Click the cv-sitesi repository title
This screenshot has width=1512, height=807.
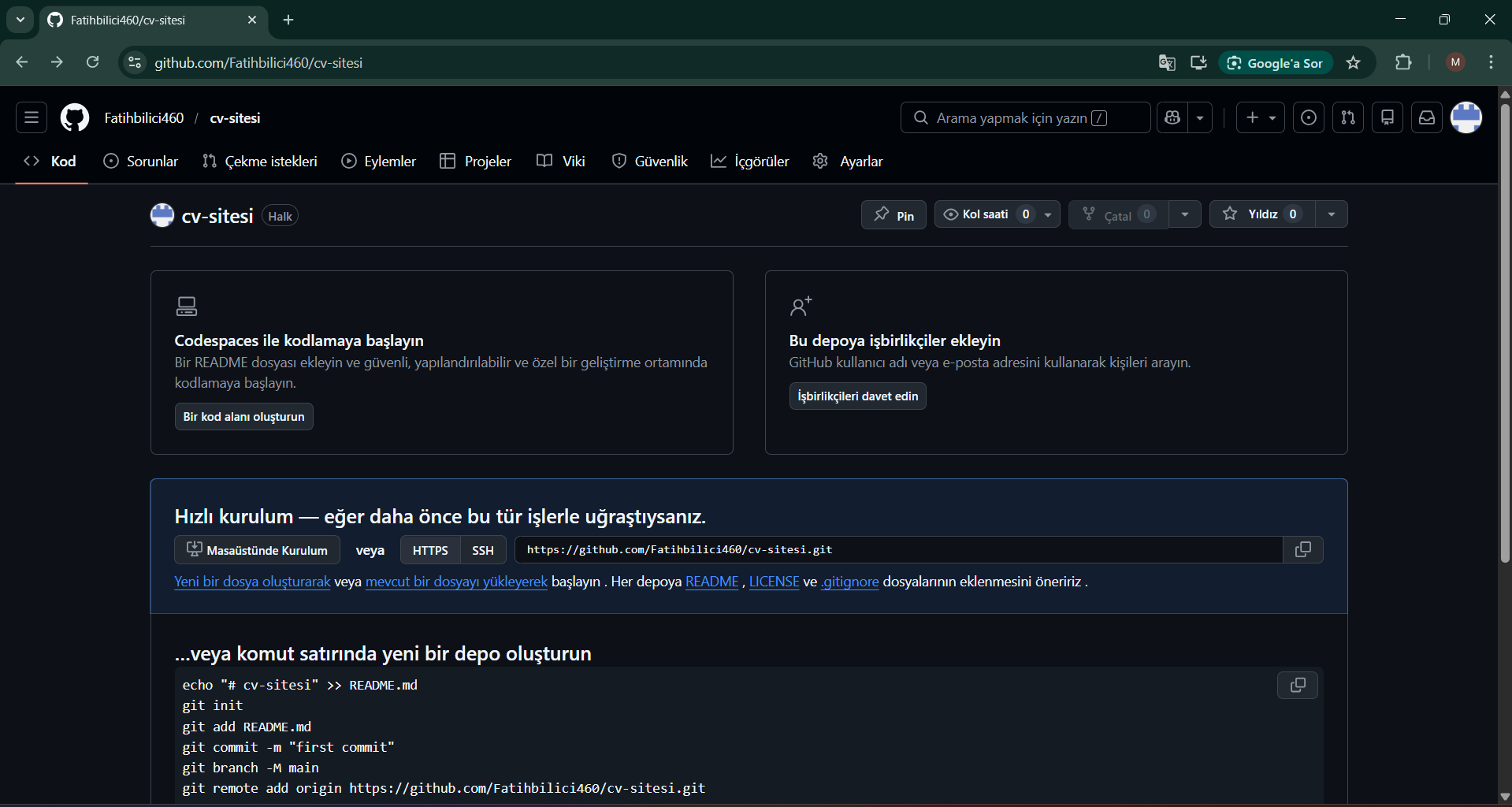click(217, 216)
